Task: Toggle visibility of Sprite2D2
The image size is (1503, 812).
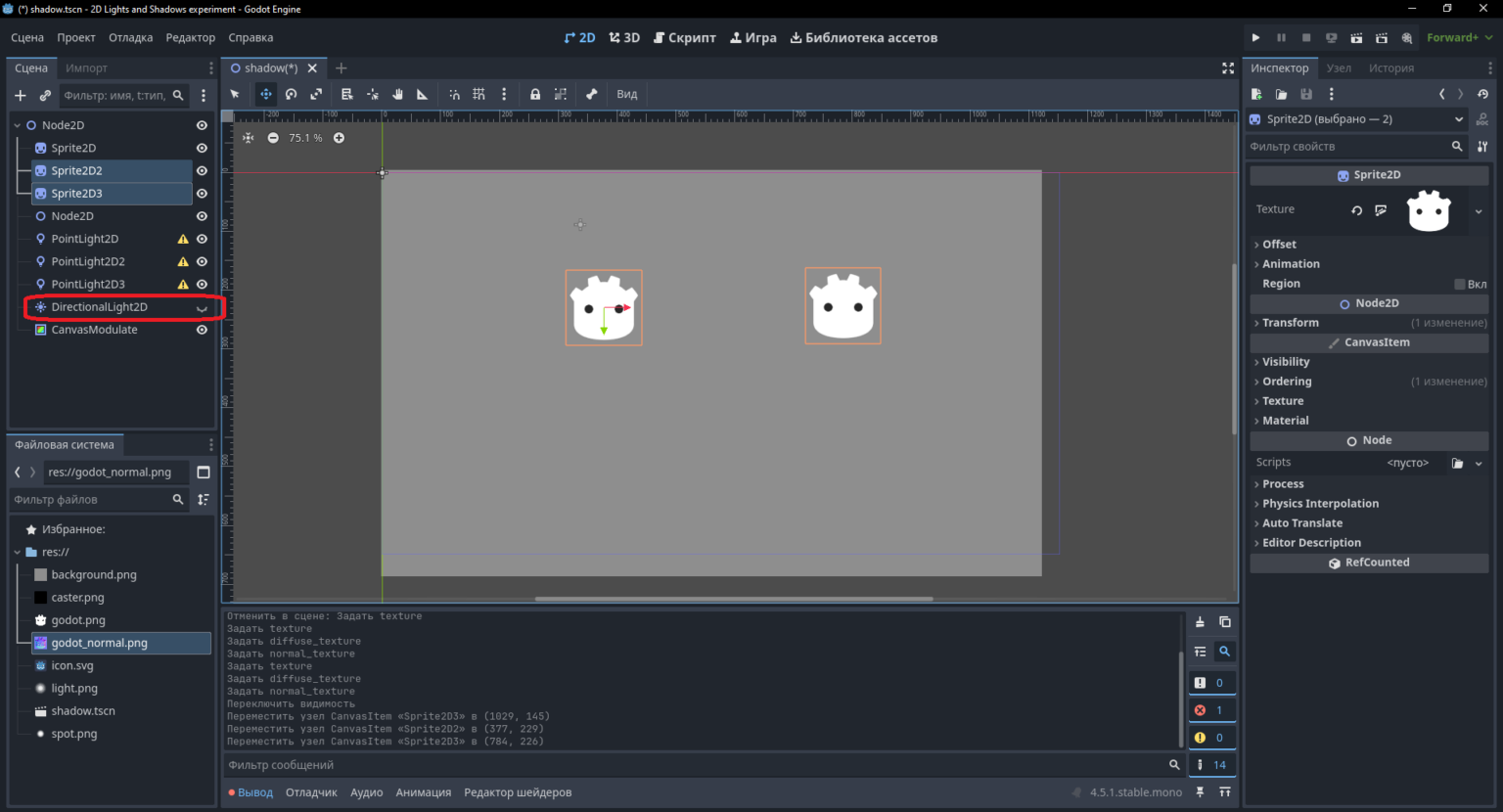Action: [x=202, y=170]
